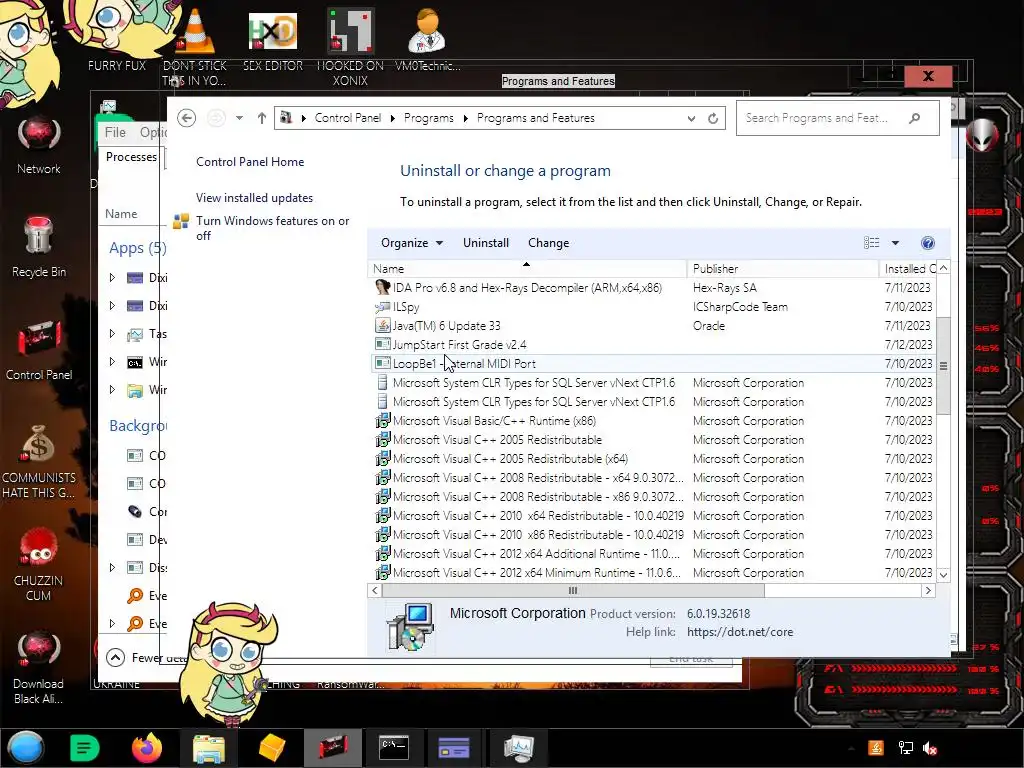Click the muted volume tray icon
This screenshot has width=1024, height=768.
[930, 748]
